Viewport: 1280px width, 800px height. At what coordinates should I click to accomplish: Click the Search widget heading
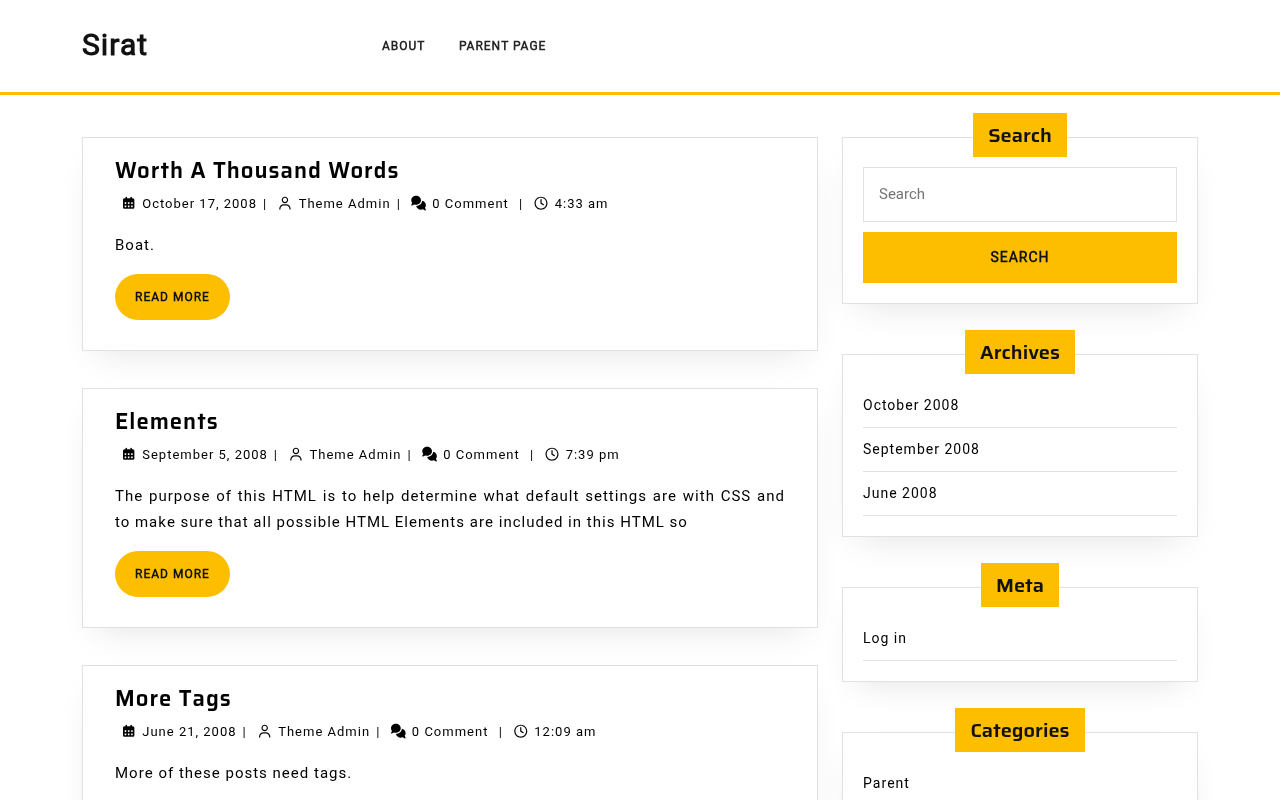click(1020, 135)
